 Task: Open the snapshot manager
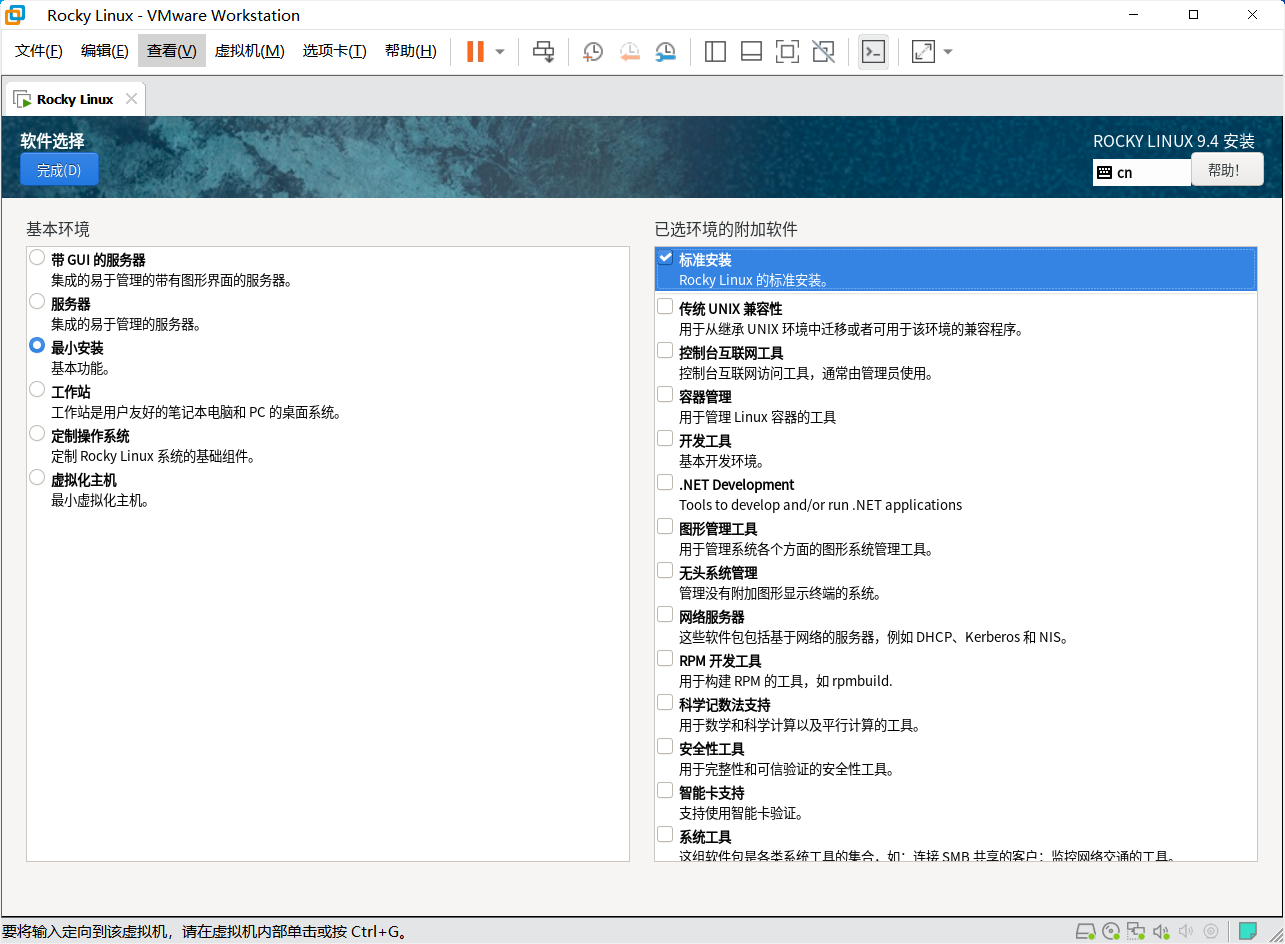(665, 51)
